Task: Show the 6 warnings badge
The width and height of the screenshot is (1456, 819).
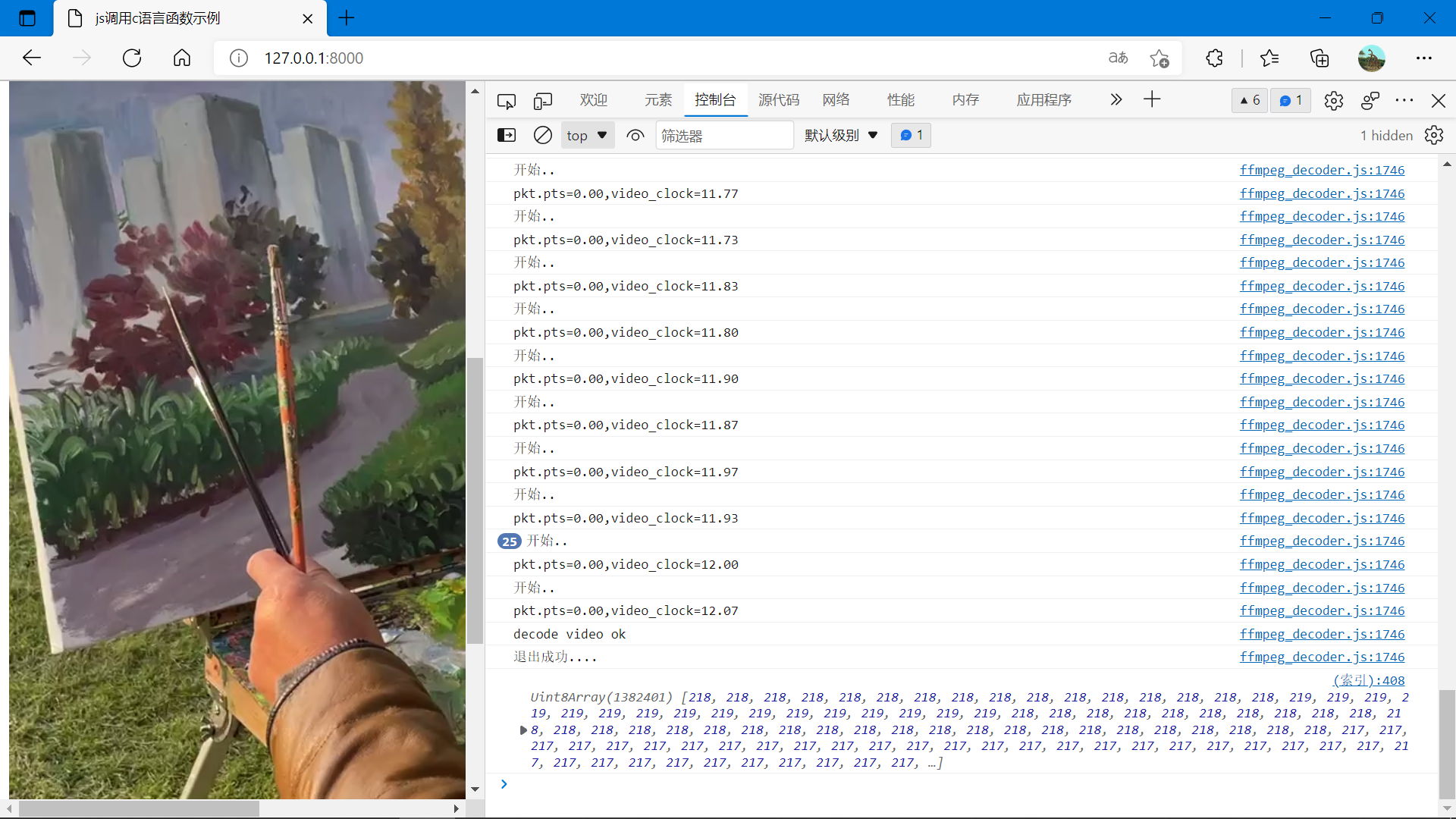Action: tap(1250, 101)
